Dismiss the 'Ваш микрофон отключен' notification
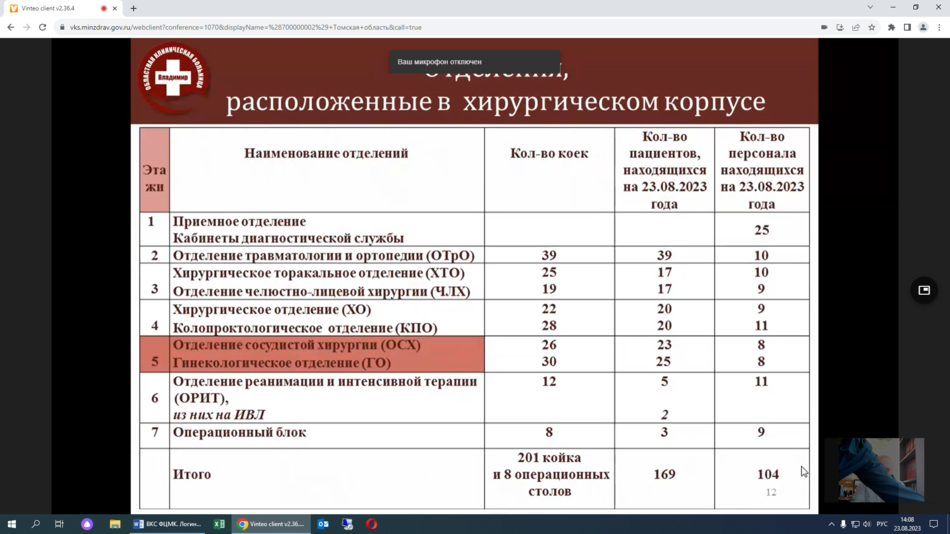 [x=475, y=62]
